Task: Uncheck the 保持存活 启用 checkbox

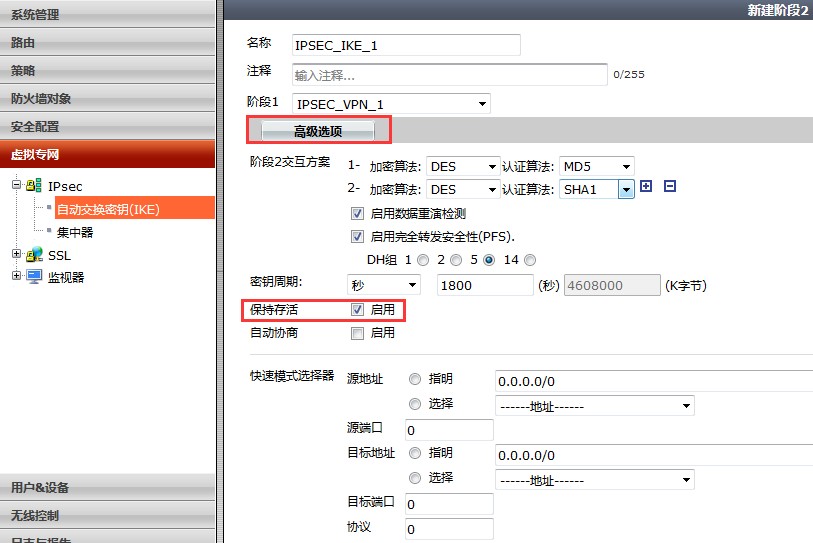Action: [x=357, y=310]
